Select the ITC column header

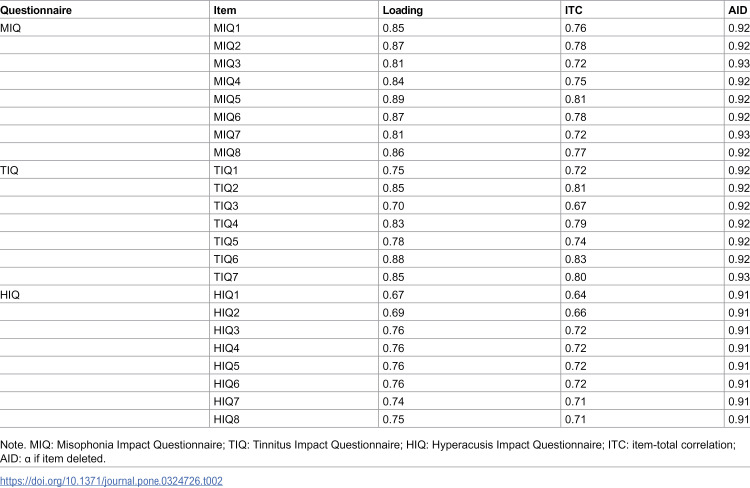[574, 10]
